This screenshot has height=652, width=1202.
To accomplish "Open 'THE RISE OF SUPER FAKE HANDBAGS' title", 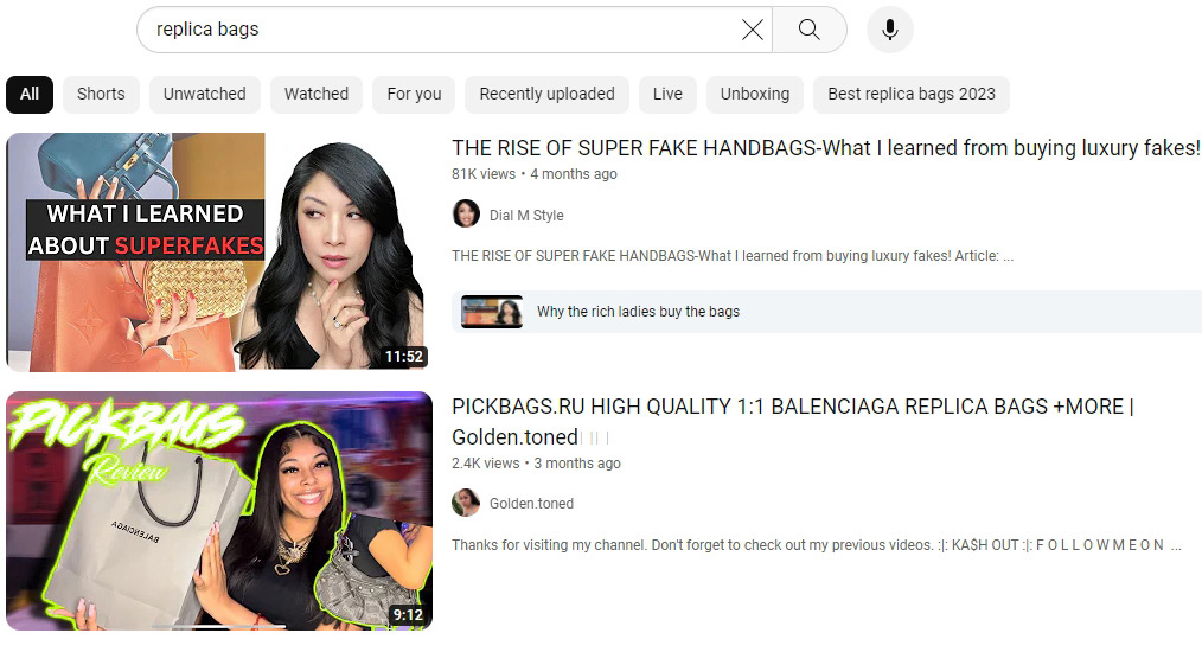I will pyautogui.click(x=826, y=148).
